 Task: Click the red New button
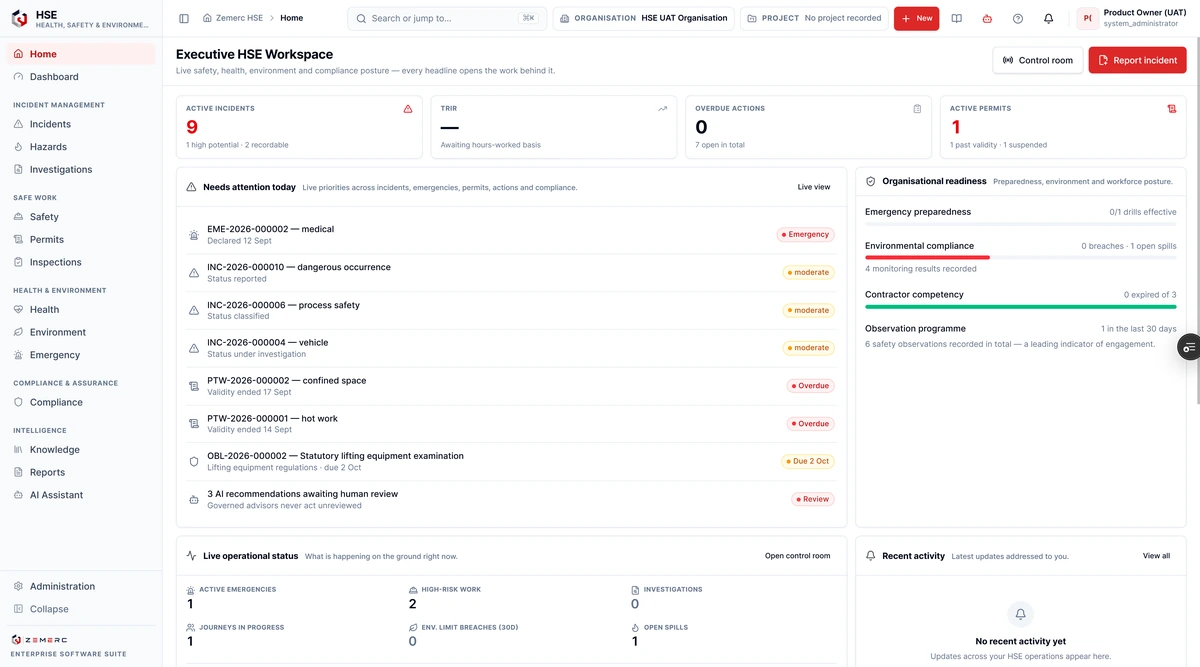(x=916, y=18)
